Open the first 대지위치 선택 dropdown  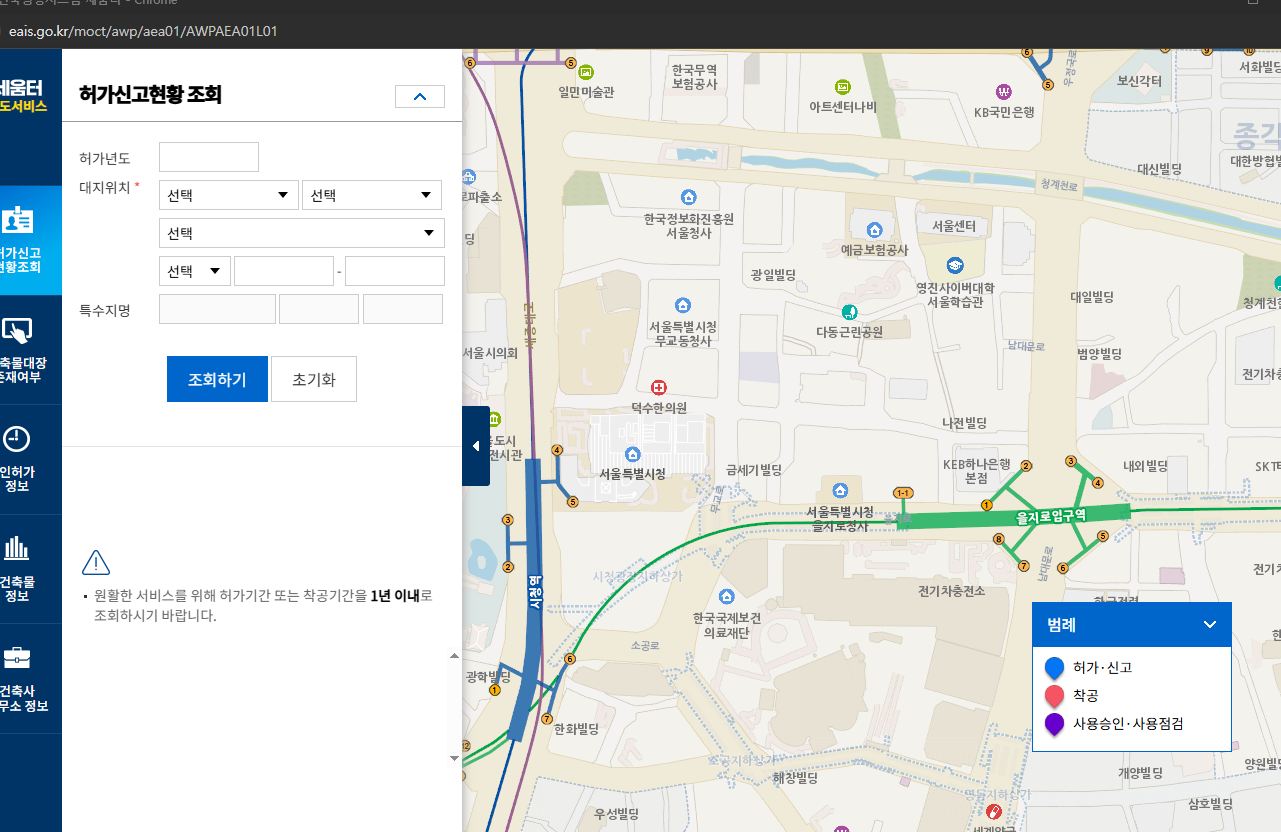pyautogui.click(x=228, y=195)
